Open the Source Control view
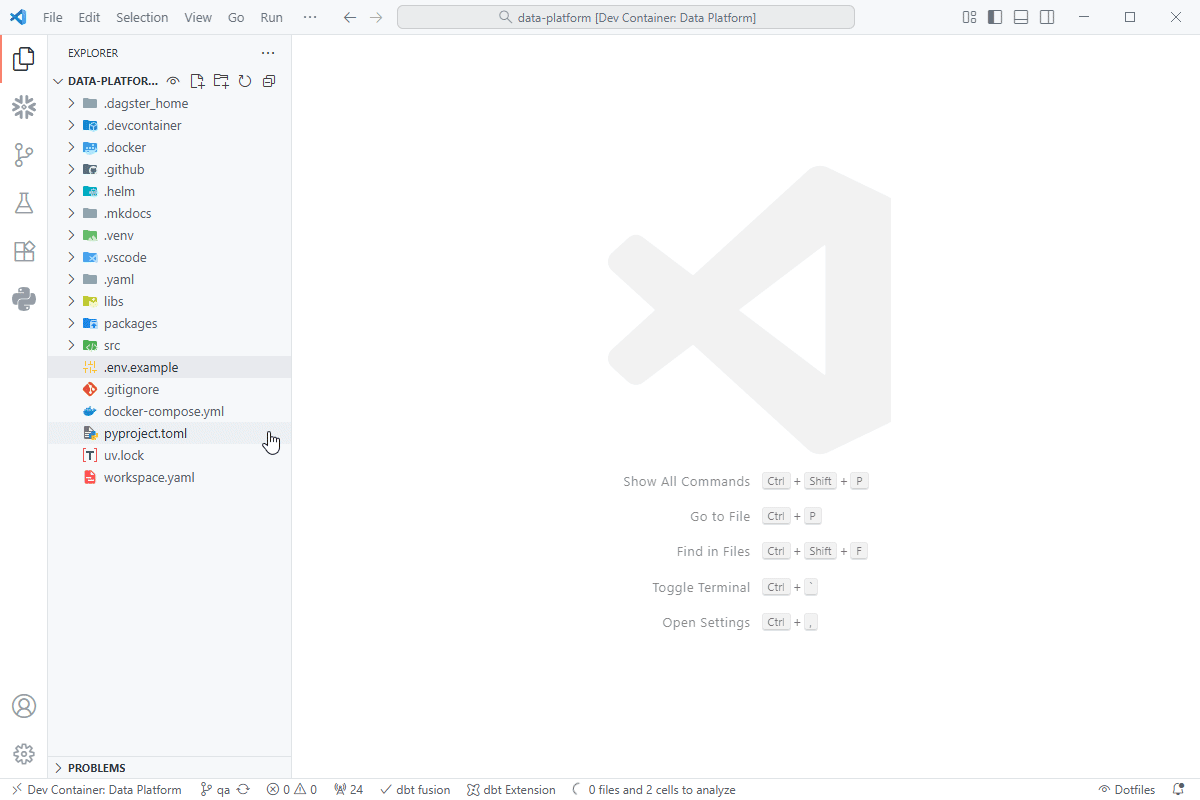Screen dimensions: 1200x800 (24, 155)
